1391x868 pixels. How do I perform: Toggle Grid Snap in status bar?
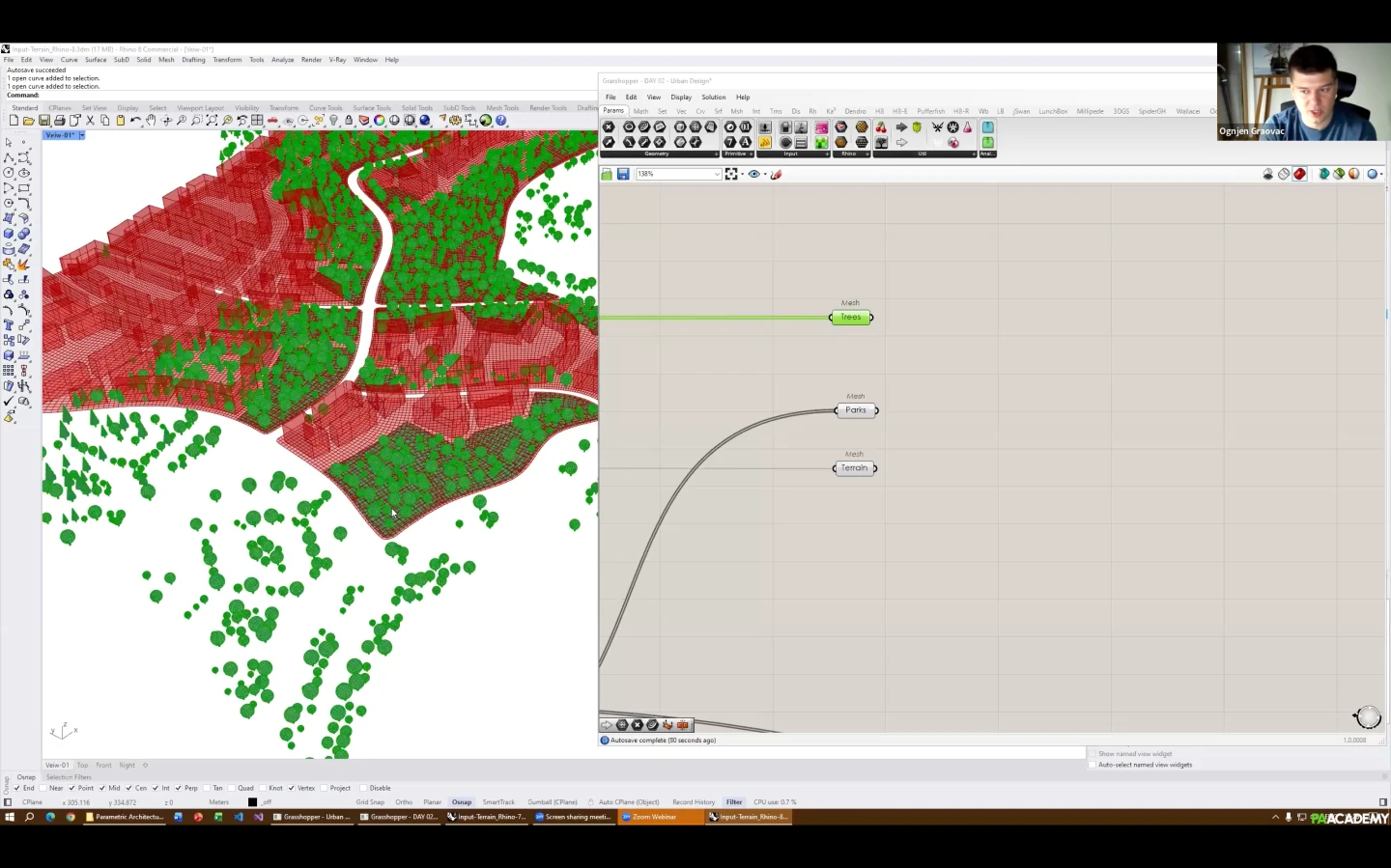click(370, 802)
